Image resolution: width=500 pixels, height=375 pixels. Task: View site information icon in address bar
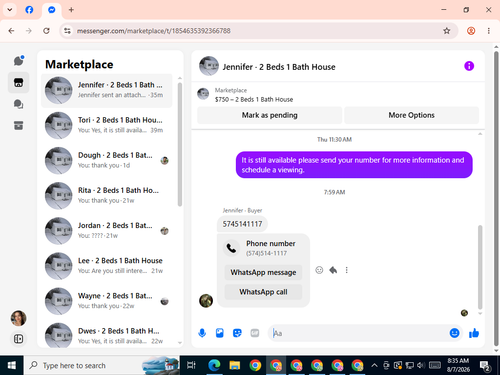(x=68, y=31)
